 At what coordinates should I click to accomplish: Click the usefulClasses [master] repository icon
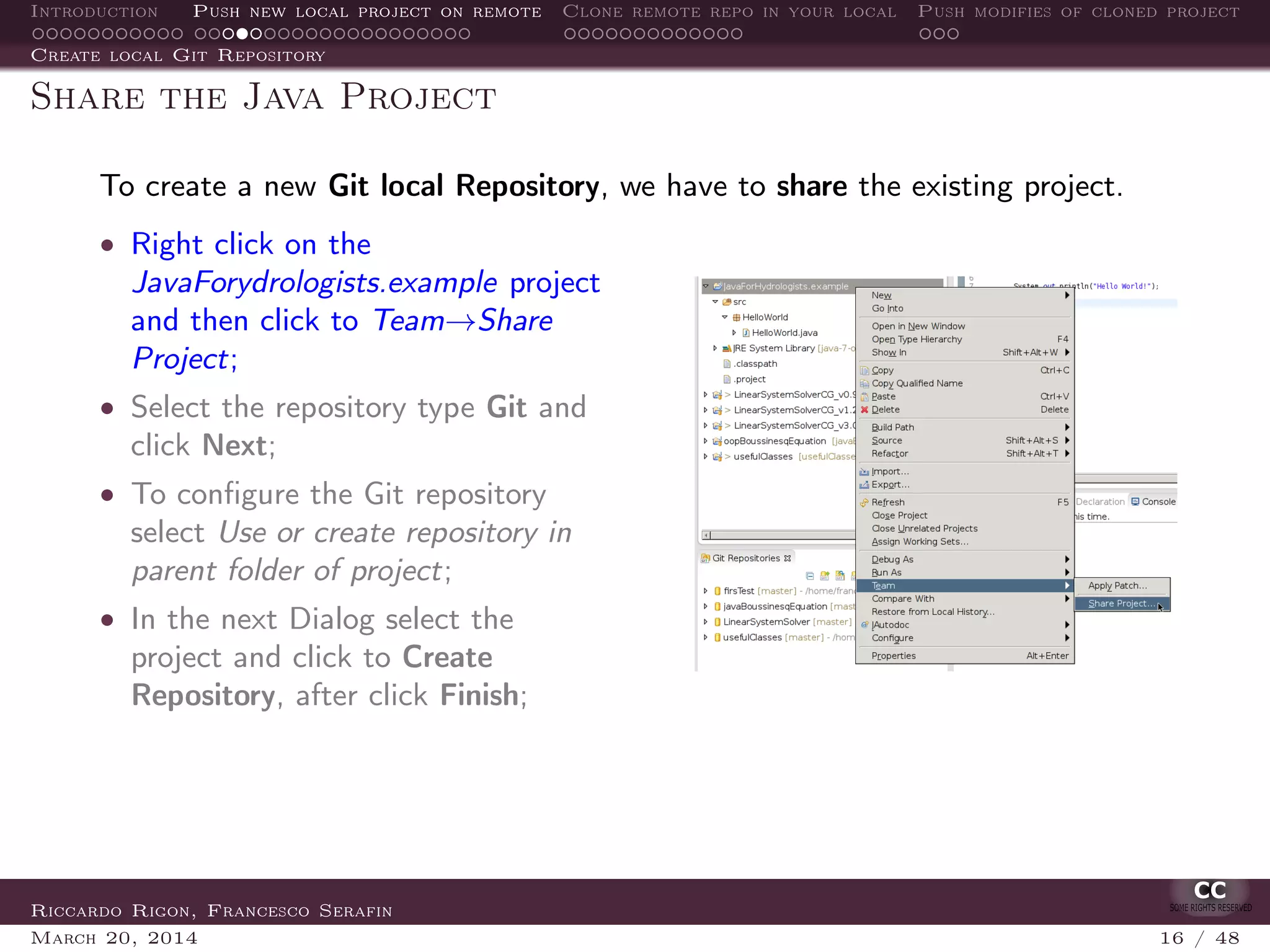tap(717, 638)
